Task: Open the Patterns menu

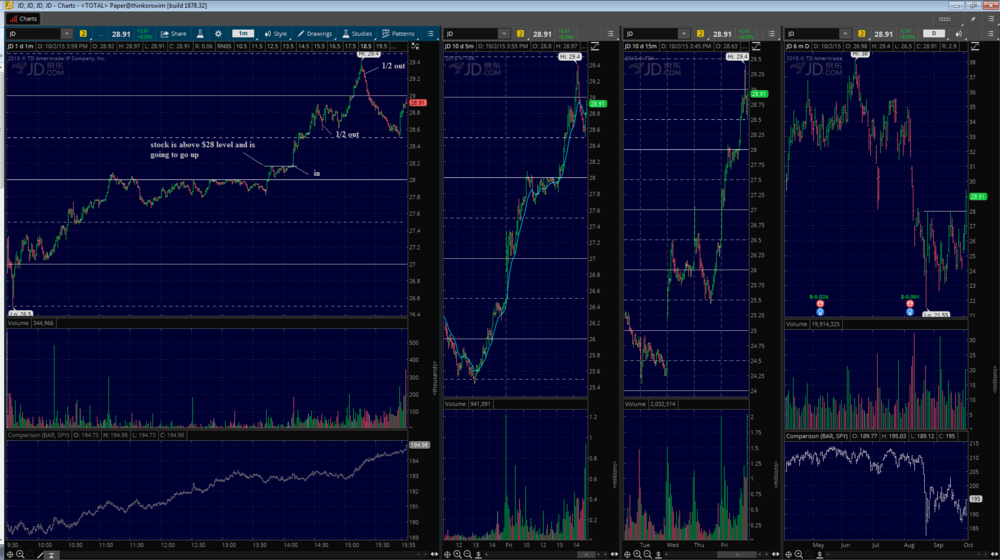Action: 398,34
